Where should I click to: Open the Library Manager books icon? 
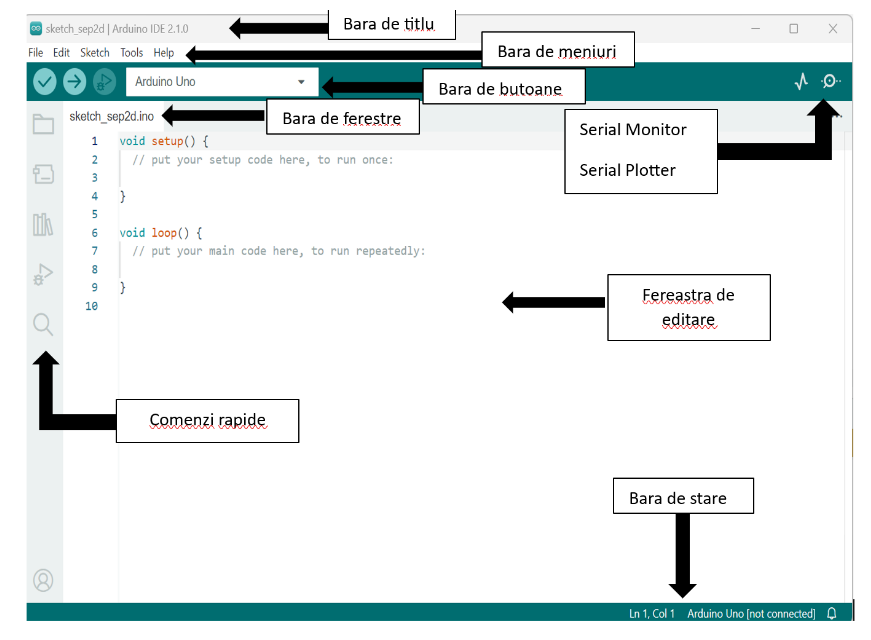coord(43,224)
